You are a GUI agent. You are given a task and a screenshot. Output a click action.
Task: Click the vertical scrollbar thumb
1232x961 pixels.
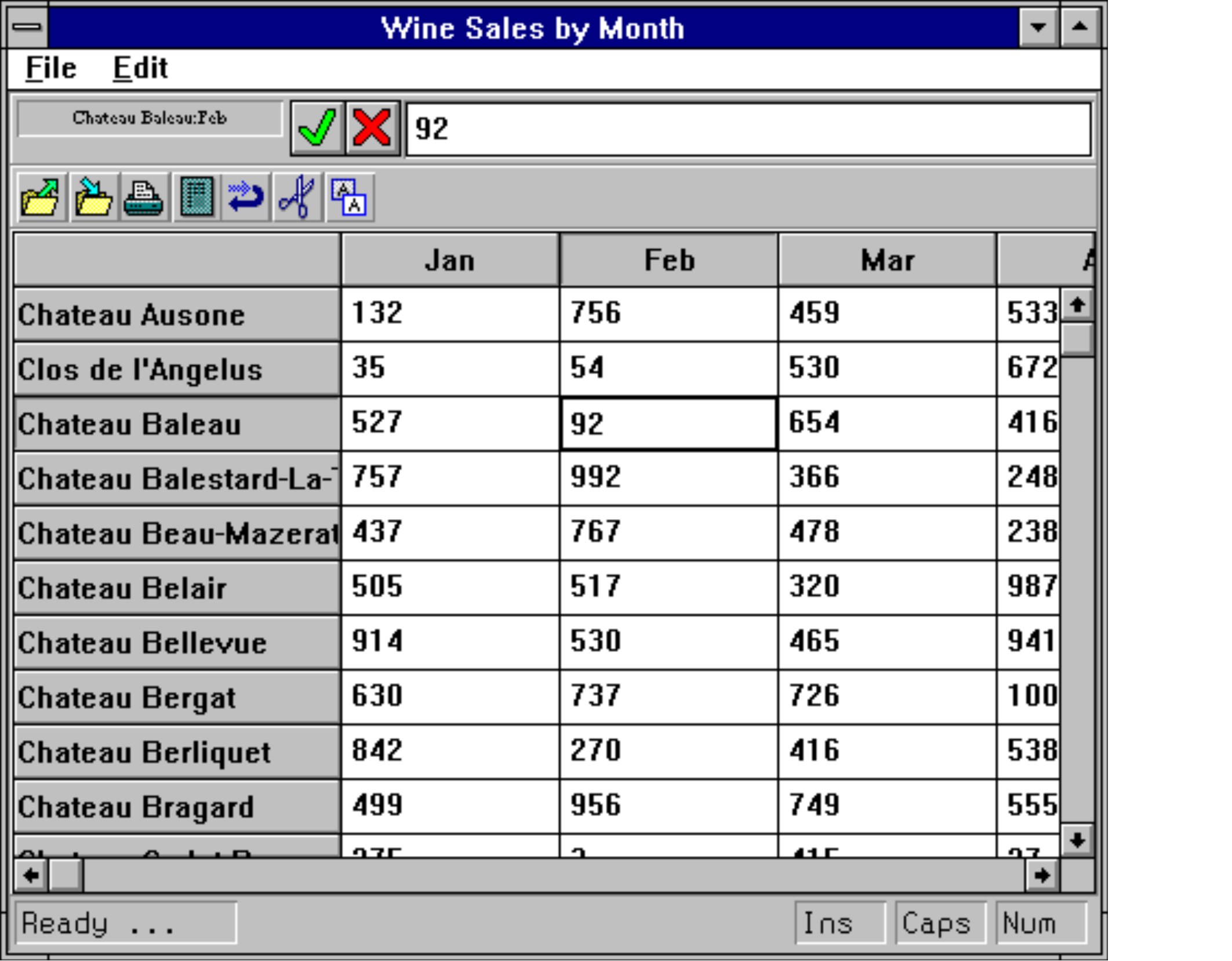[1077, 338]
